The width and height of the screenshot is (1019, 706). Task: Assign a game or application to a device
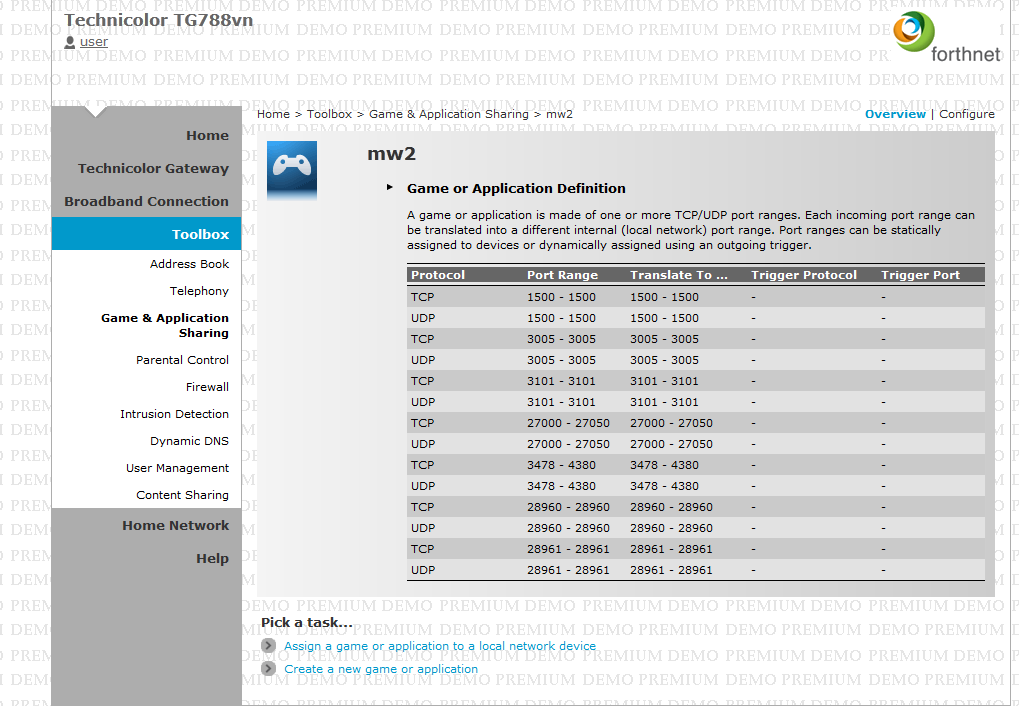(x=440, y=646)
